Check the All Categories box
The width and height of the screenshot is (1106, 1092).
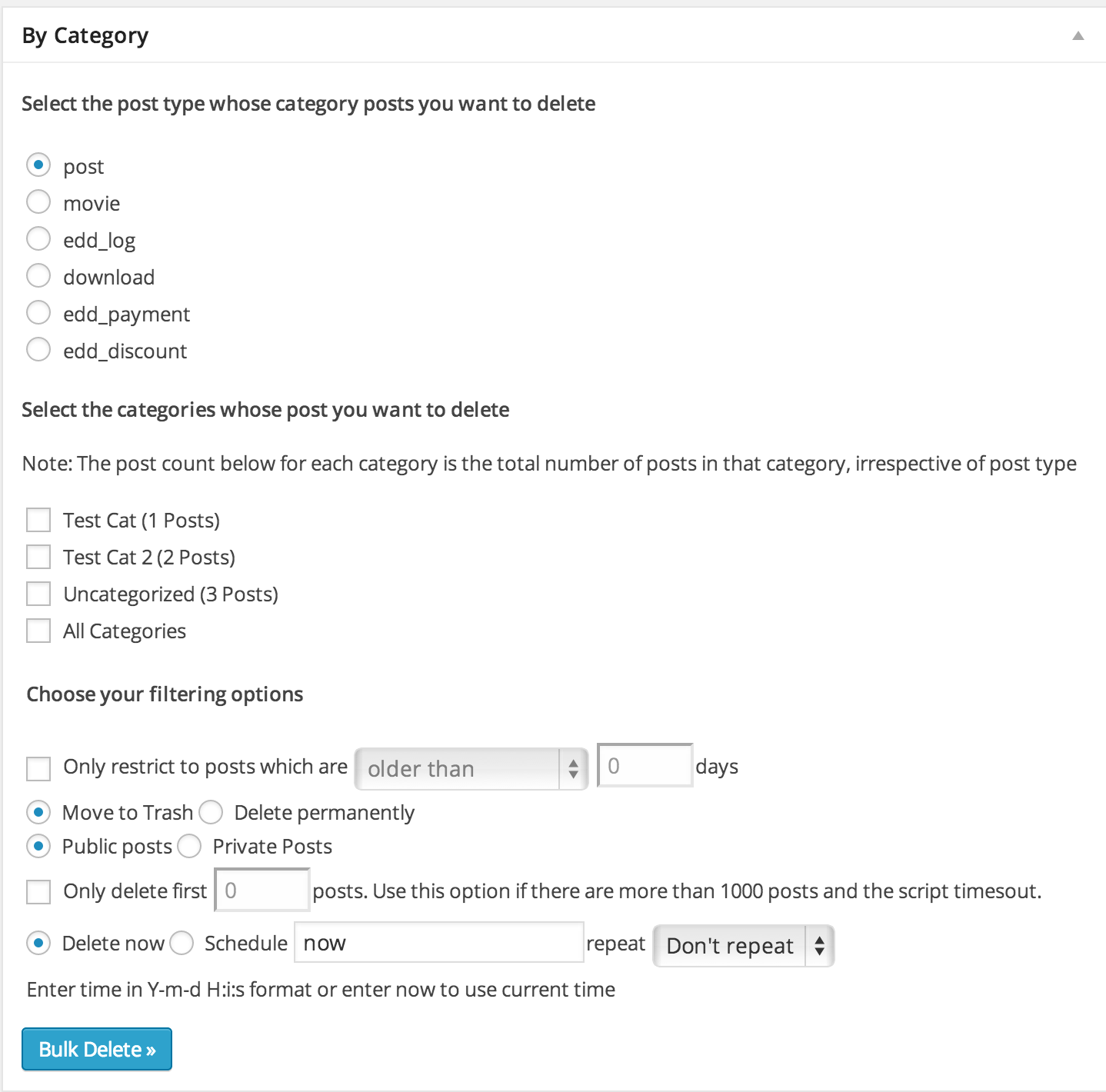38,631
